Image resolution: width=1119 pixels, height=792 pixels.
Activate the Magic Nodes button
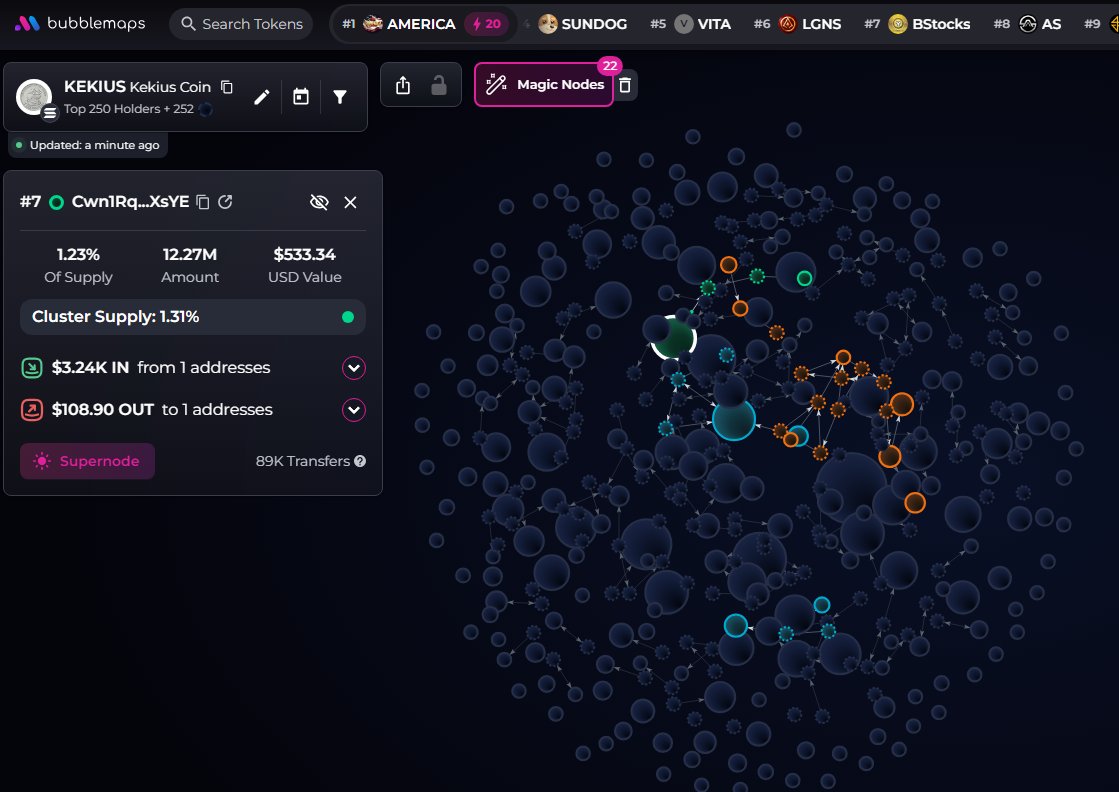(x=544, y=85)
